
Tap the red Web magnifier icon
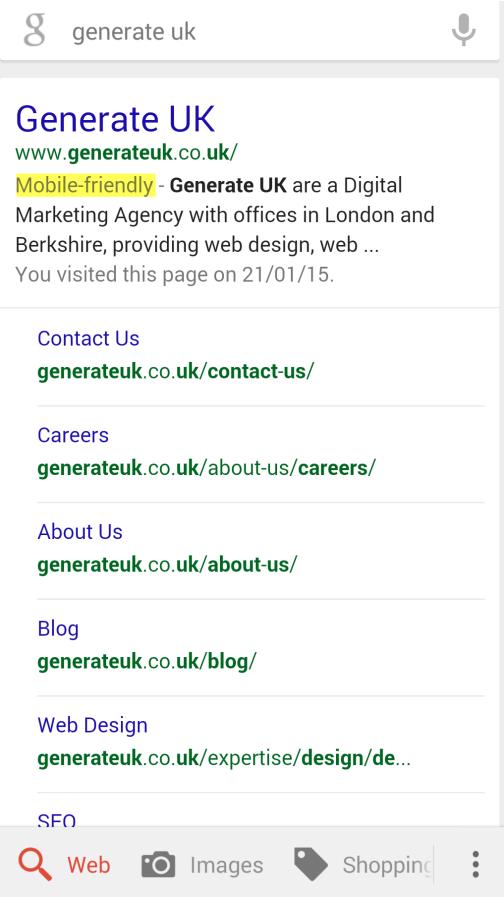tap(35, 864)
